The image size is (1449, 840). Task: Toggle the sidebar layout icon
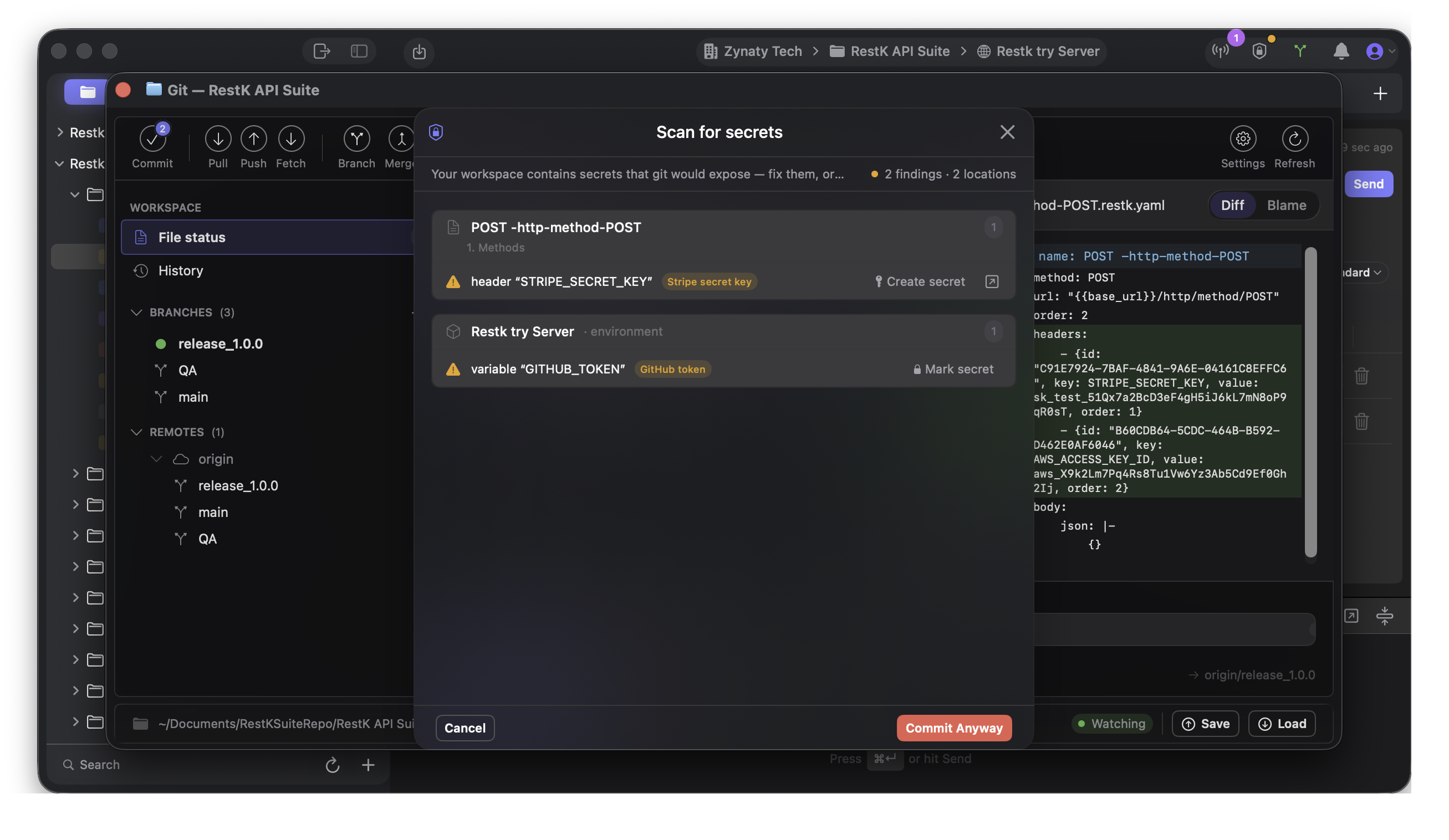point(359,51)
